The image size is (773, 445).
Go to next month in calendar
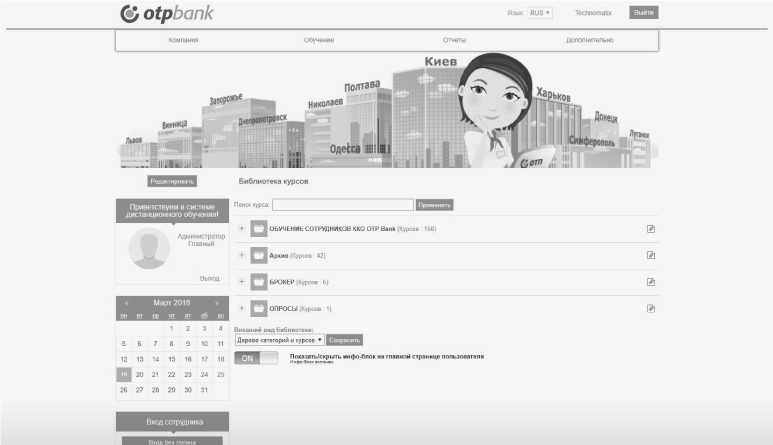[216, 303]
